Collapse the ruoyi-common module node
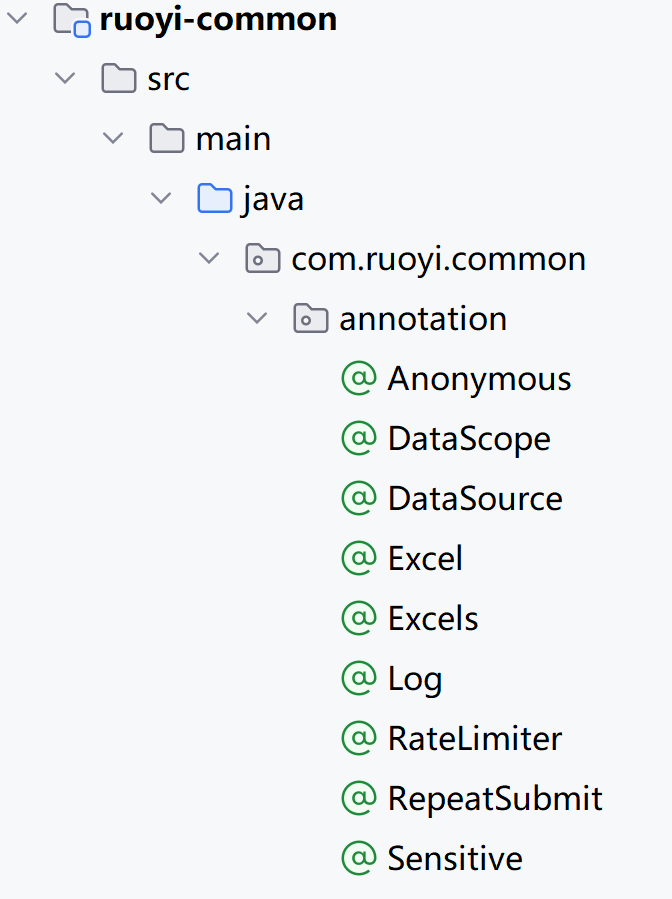 17,18
